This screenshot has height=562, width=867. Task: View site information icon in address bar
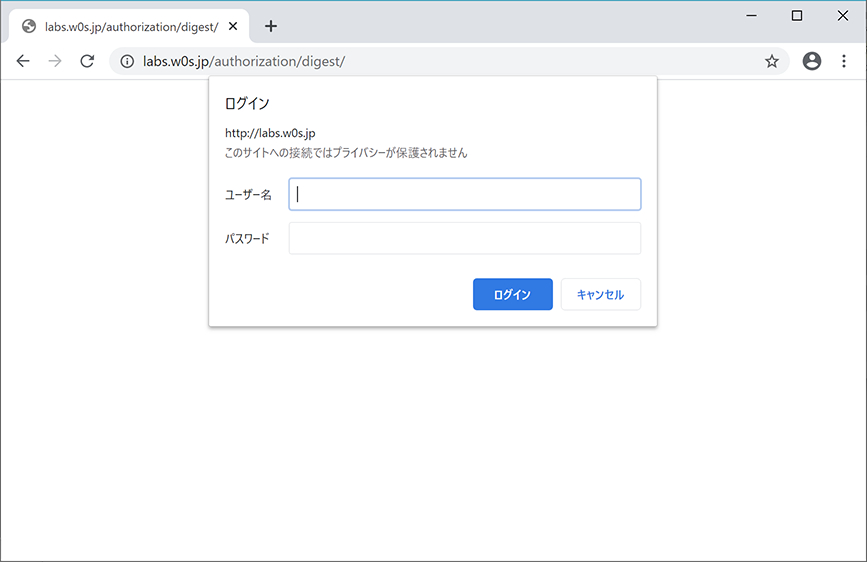(x=127, y=61)
